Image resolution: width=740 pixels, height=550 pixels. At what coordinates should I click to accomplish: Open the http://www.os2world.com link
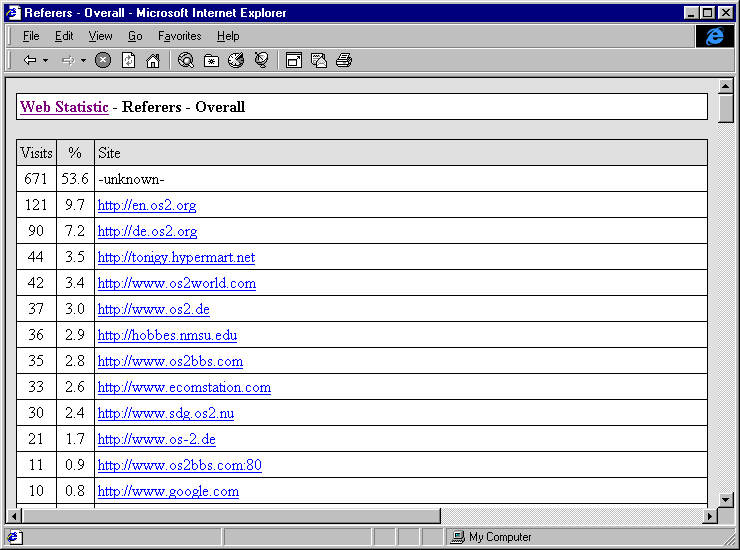(177, 283)
